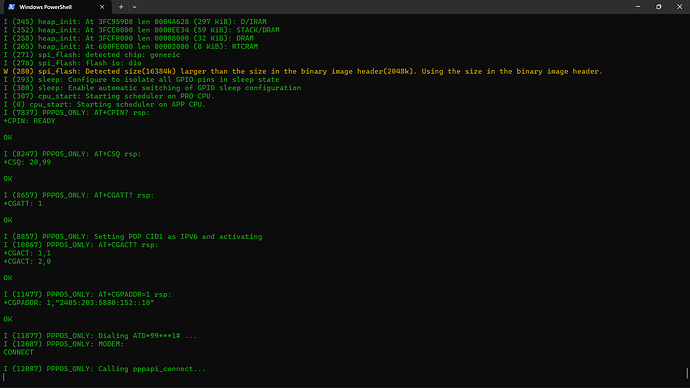This screenshot has height=388, width=690.
Task: Click the spi_flash yellow warning line
Action: 303,71
